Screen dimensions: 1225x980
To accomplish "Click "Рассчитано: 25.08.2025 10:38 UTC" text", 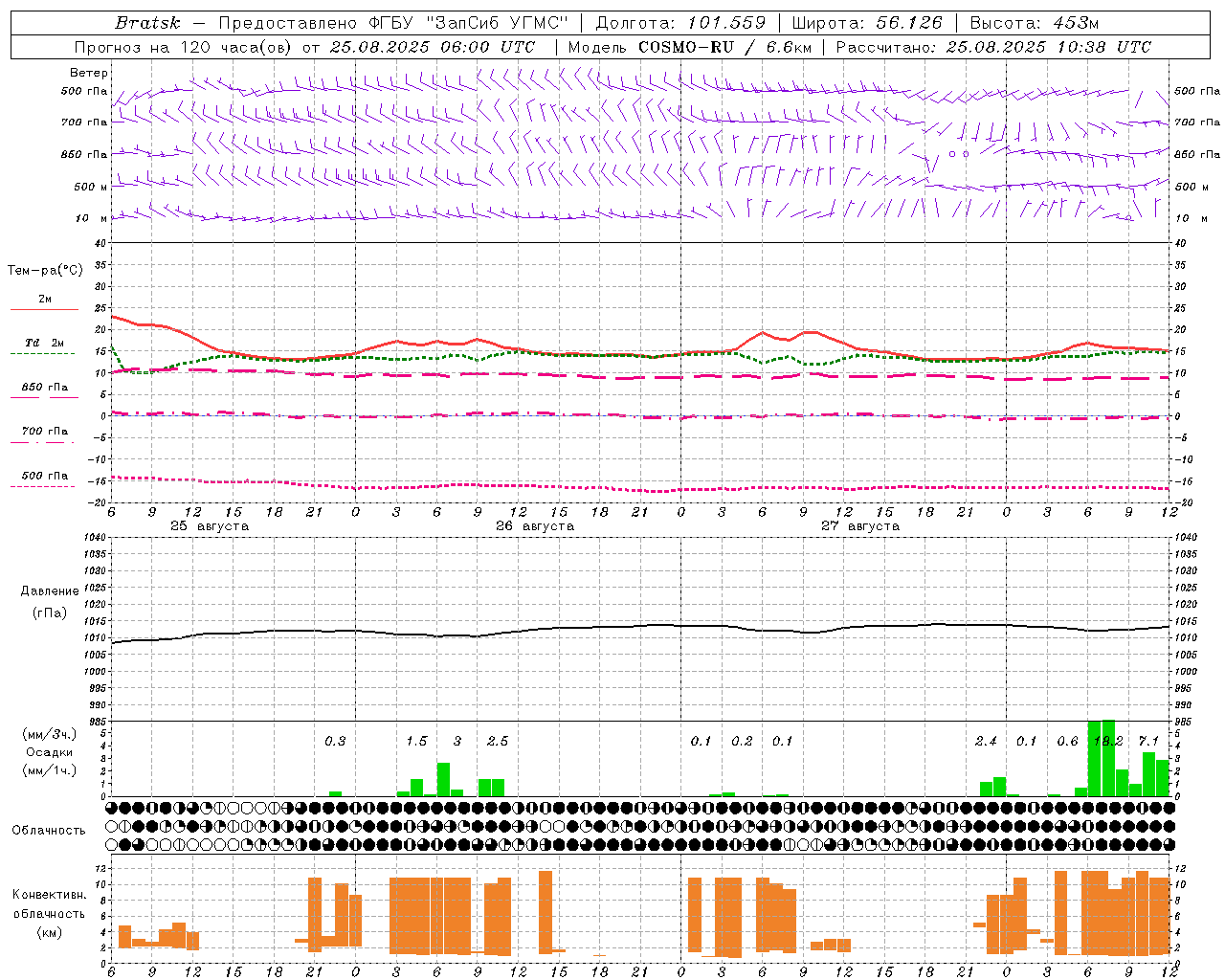I will 993,47.
